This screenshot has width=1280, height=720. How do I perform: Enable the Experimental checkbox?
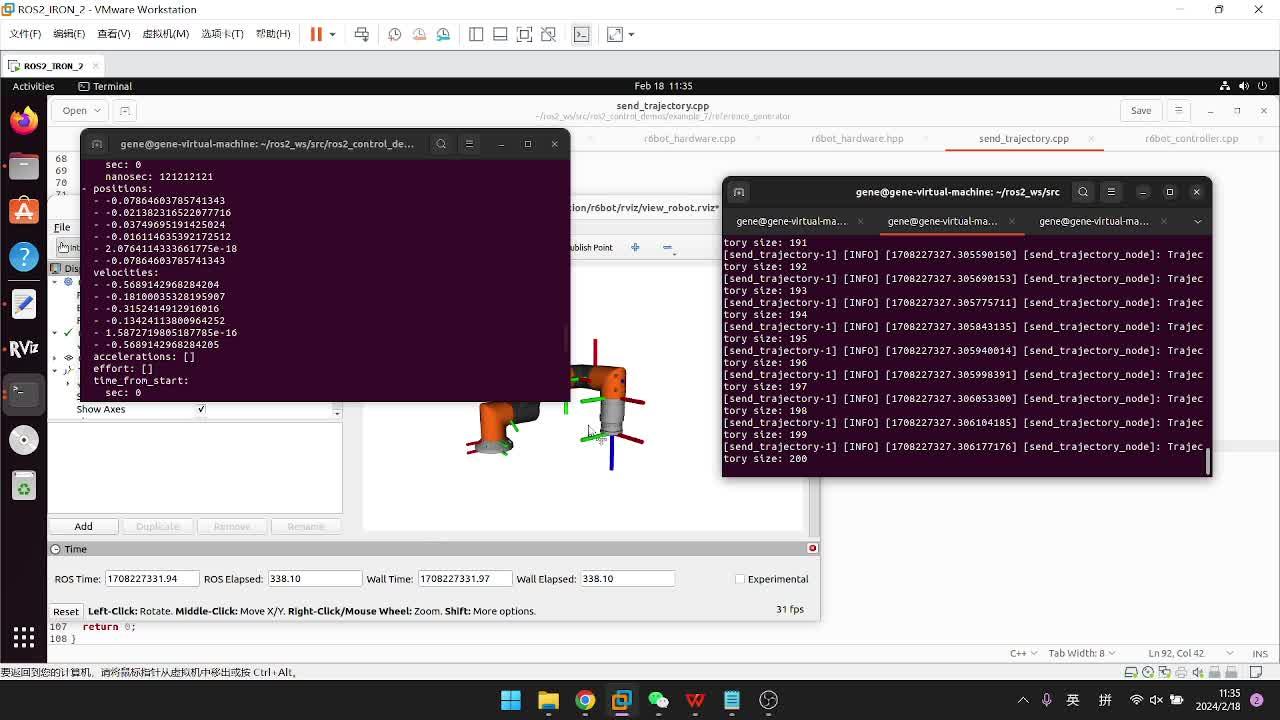(x=740, y=579)
